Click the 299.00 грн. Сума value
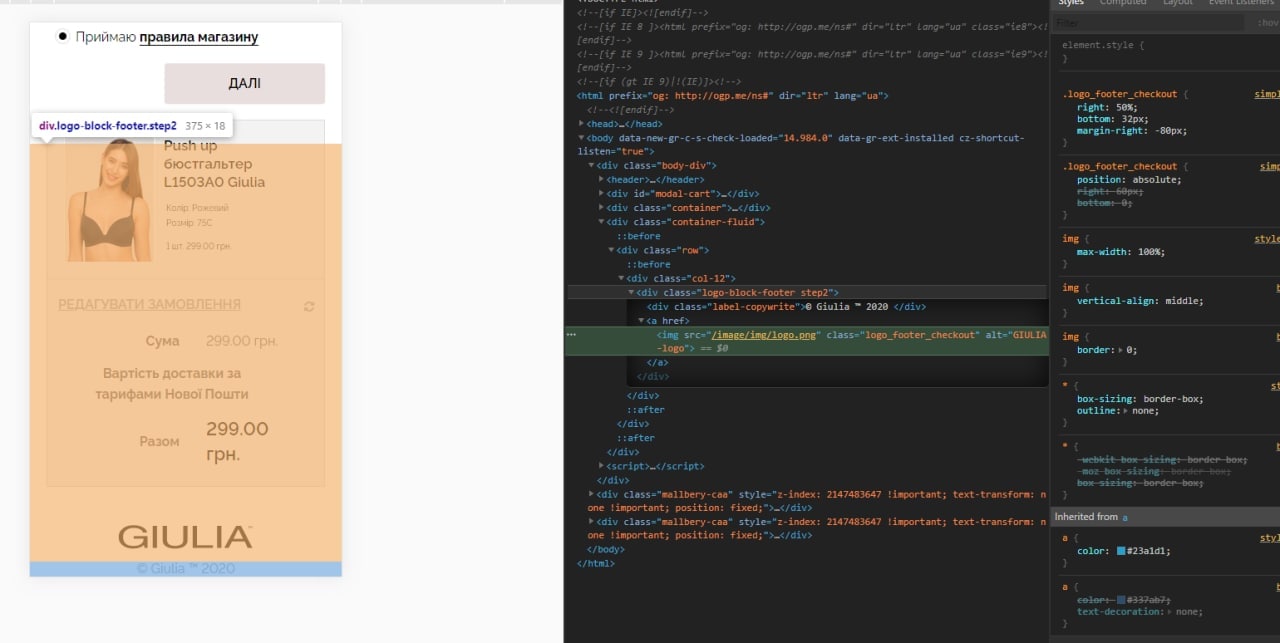The image size is (1280, 643). tap(242, 341)
